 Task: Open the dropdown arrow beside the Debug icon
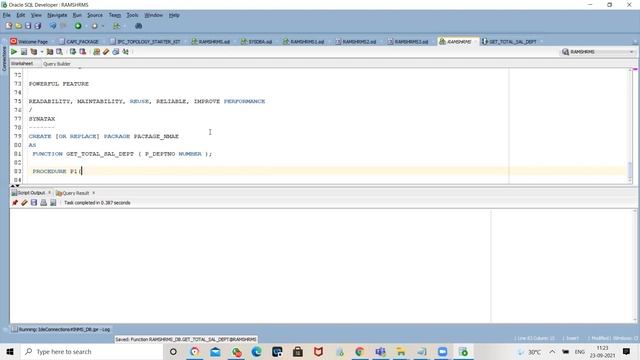tap(102, 26)
